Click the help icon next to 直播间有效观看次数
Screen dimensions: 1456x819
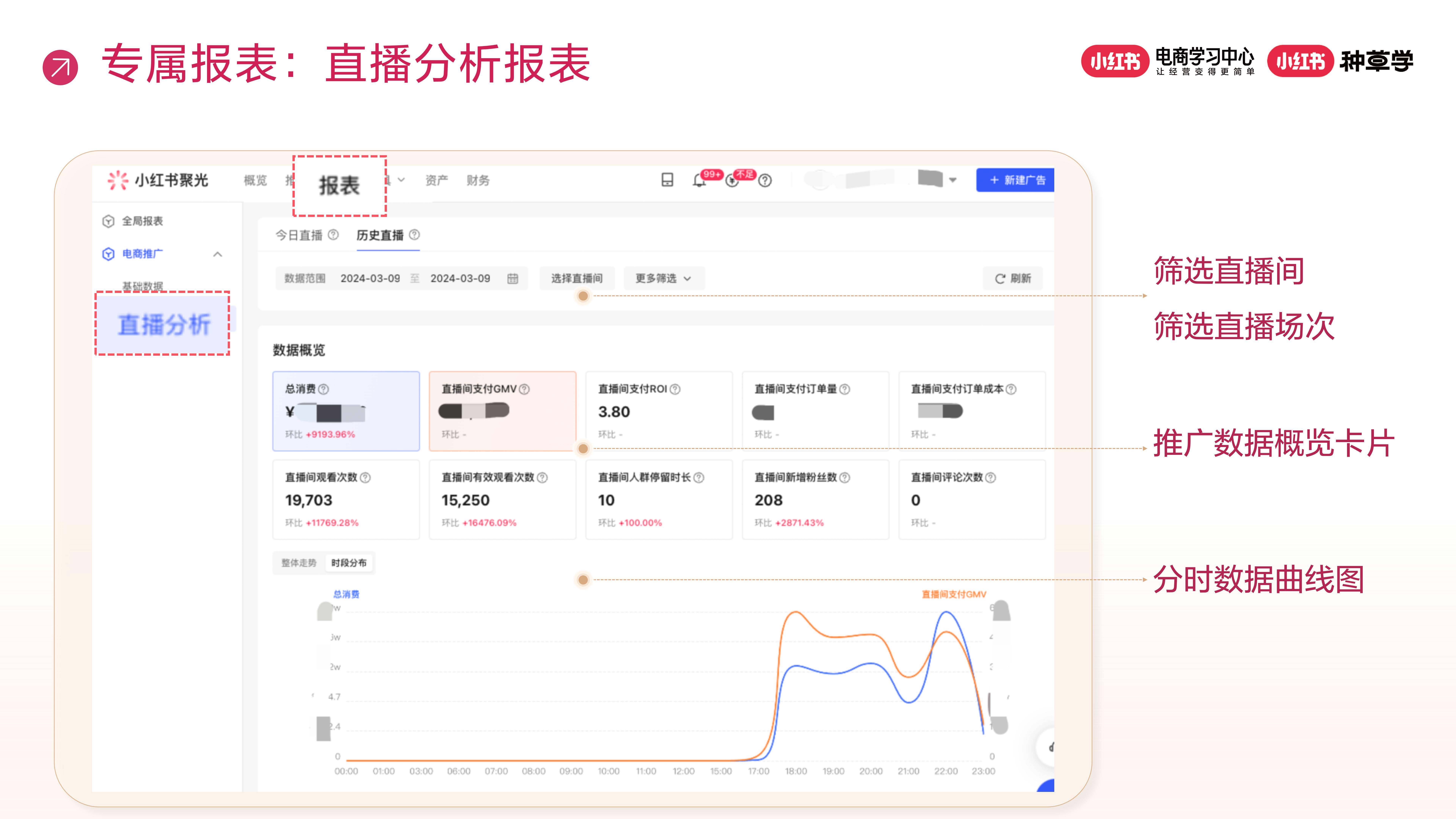coord(542,478)
